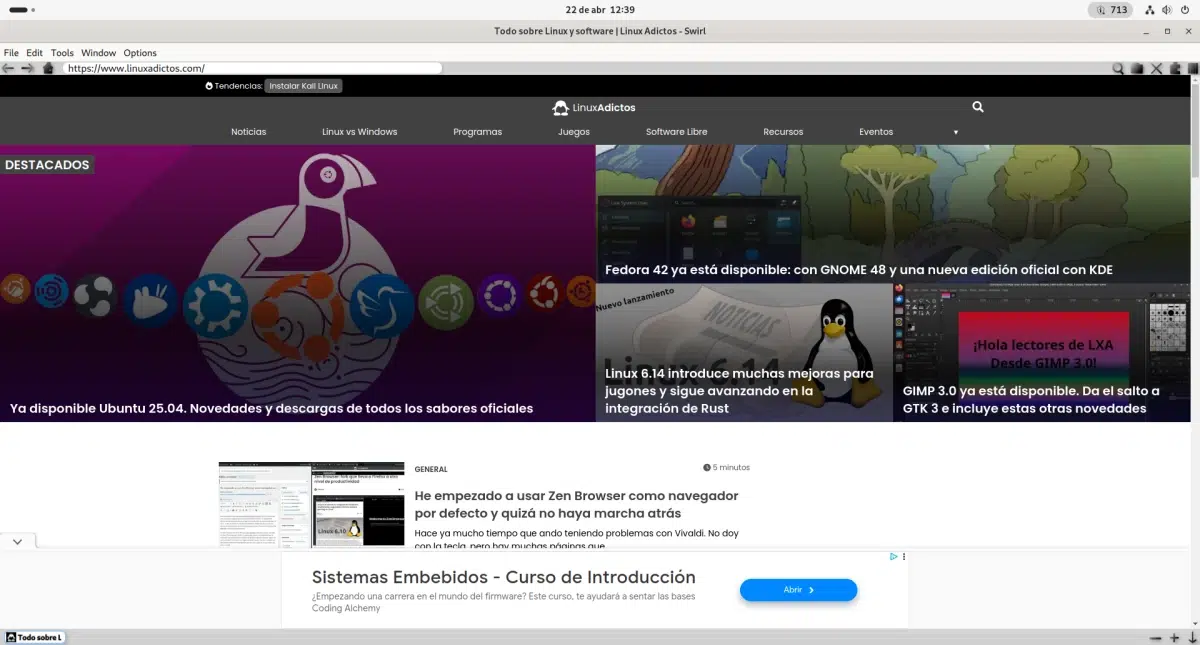Screen dimensions: 1200x645
Task: Click the X stop icon in toolbar
Action: click(1156, 68)
